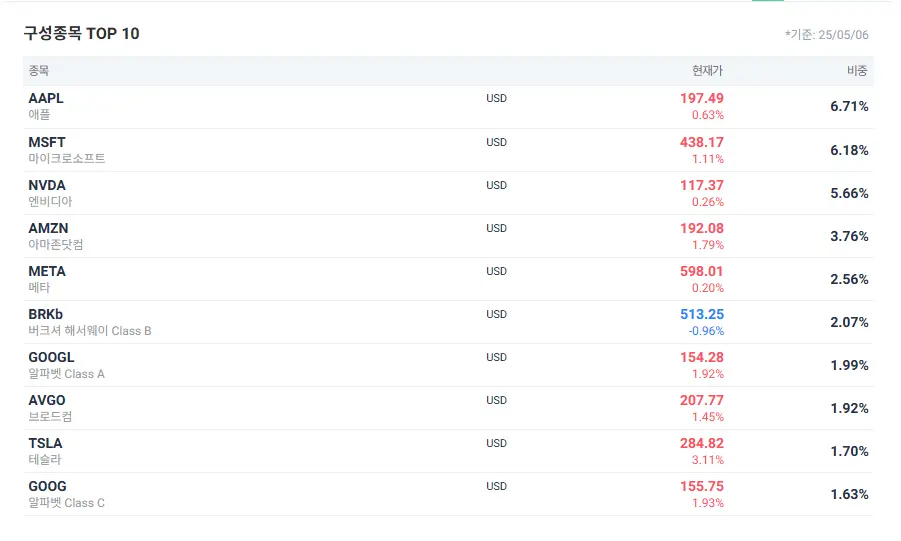This screenshot has width=901, height=541.
Task: Click META change 0.20%
Action: (708, 287)
